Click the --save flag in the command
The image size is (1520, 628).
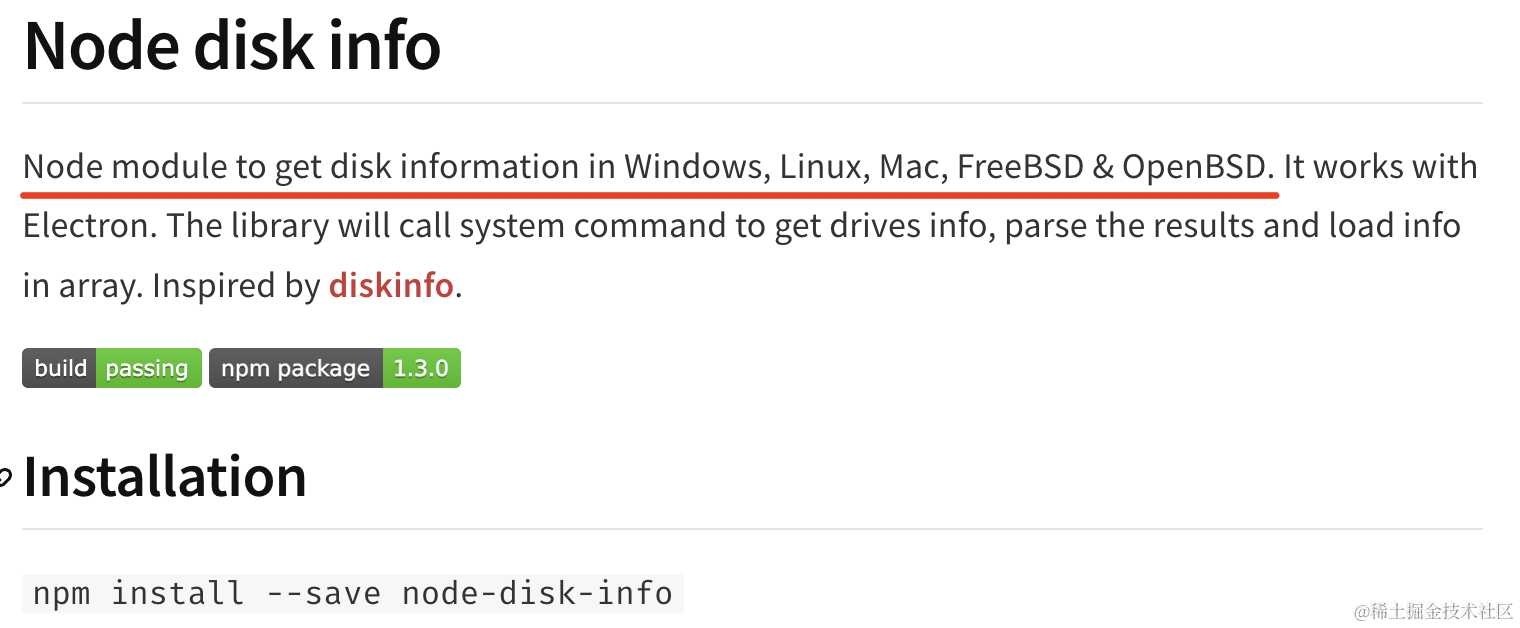click(323, 593)
